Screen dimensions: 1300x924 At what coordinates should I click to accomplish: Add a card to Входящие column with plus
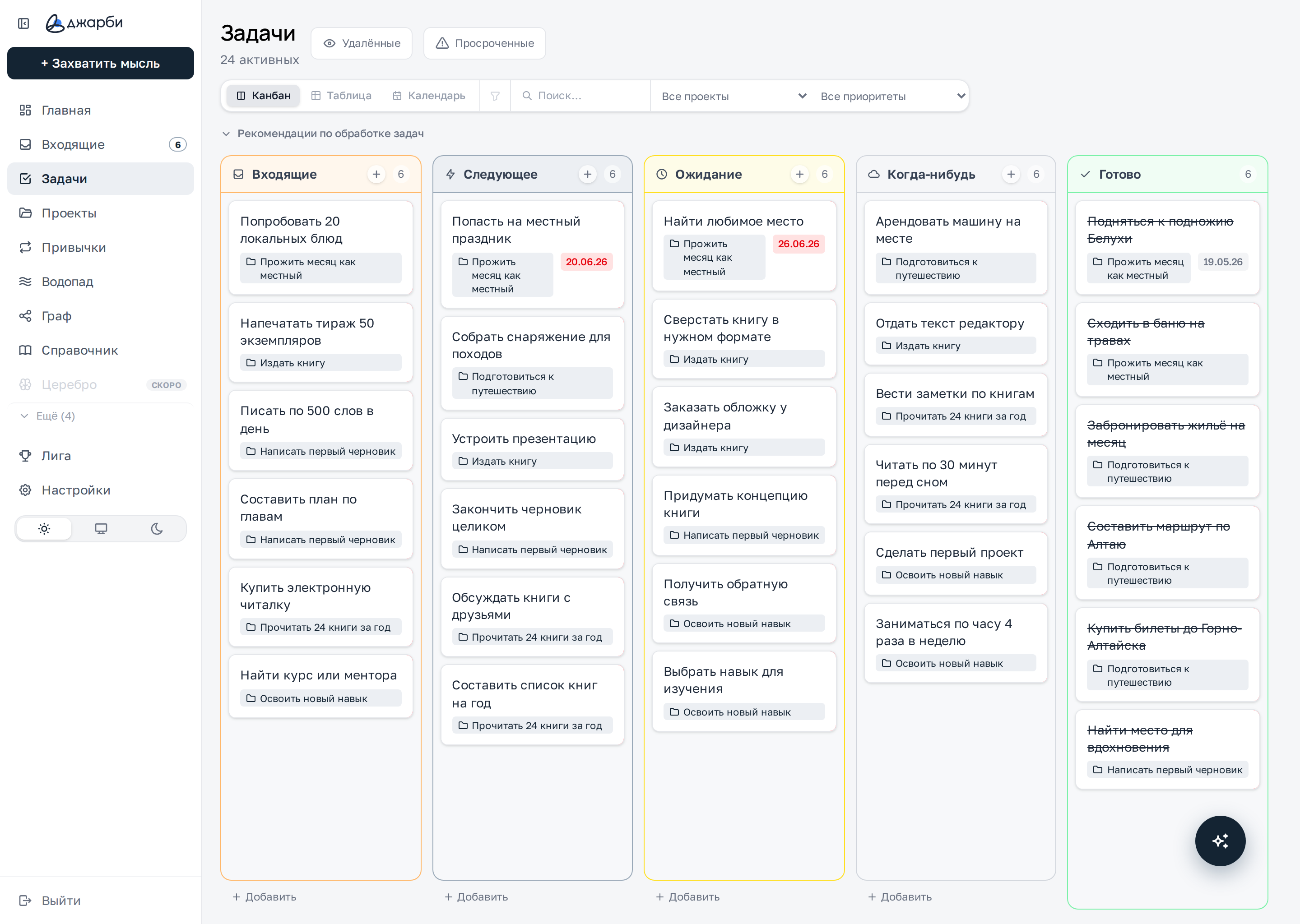click(x=376, y=174)
